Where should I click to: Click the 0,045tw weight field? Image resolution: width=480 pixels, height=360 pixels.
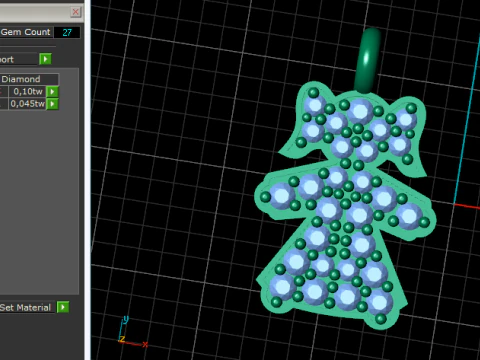27,104
